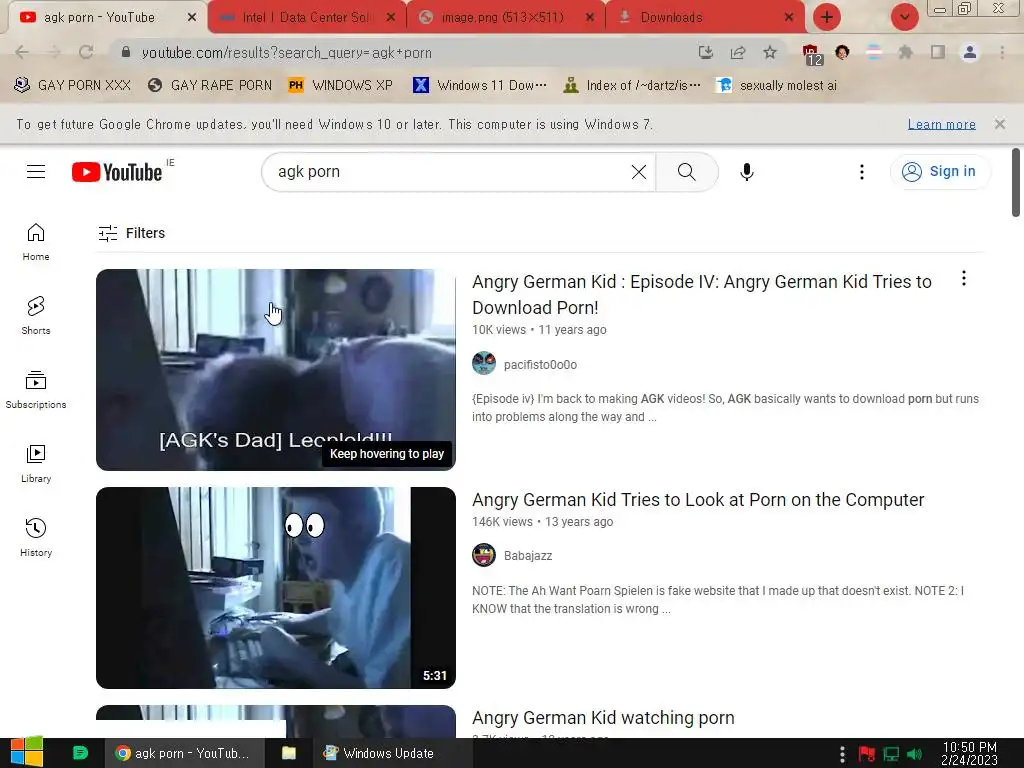Open the file explorer folder on taskbar
The width and height of the screenshot is (1024, 768).
click(289, 753)
